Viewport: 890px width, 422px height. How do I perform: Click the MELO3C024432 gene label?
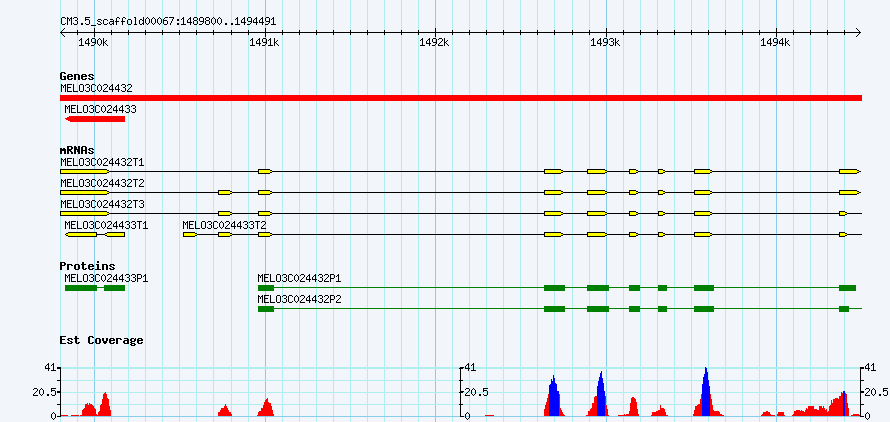pos(96,88)
